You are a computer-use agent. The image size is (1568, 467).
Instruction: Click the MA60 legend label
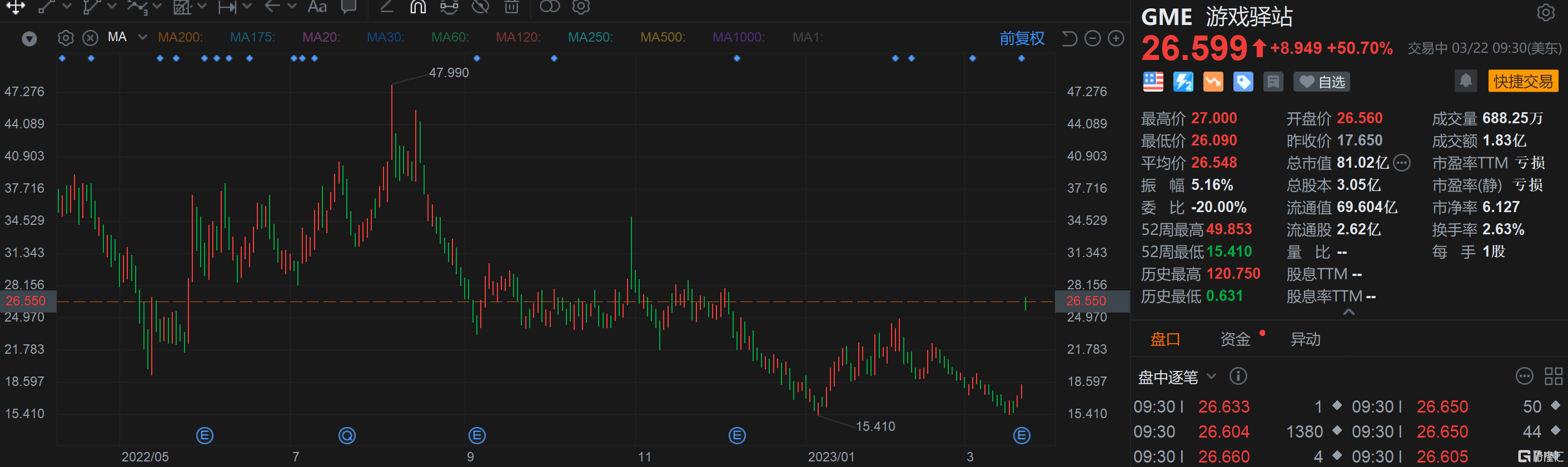point(450,37)
